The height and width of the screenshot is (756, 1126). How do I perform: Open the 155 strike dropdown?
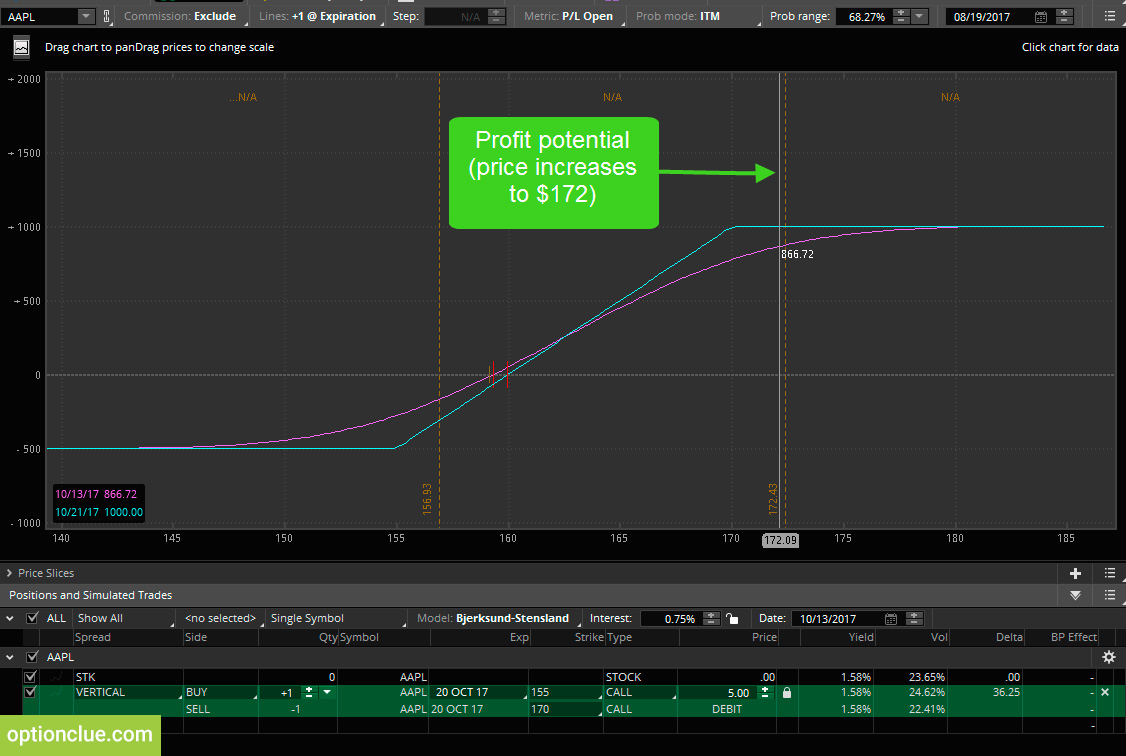point(566,692)
